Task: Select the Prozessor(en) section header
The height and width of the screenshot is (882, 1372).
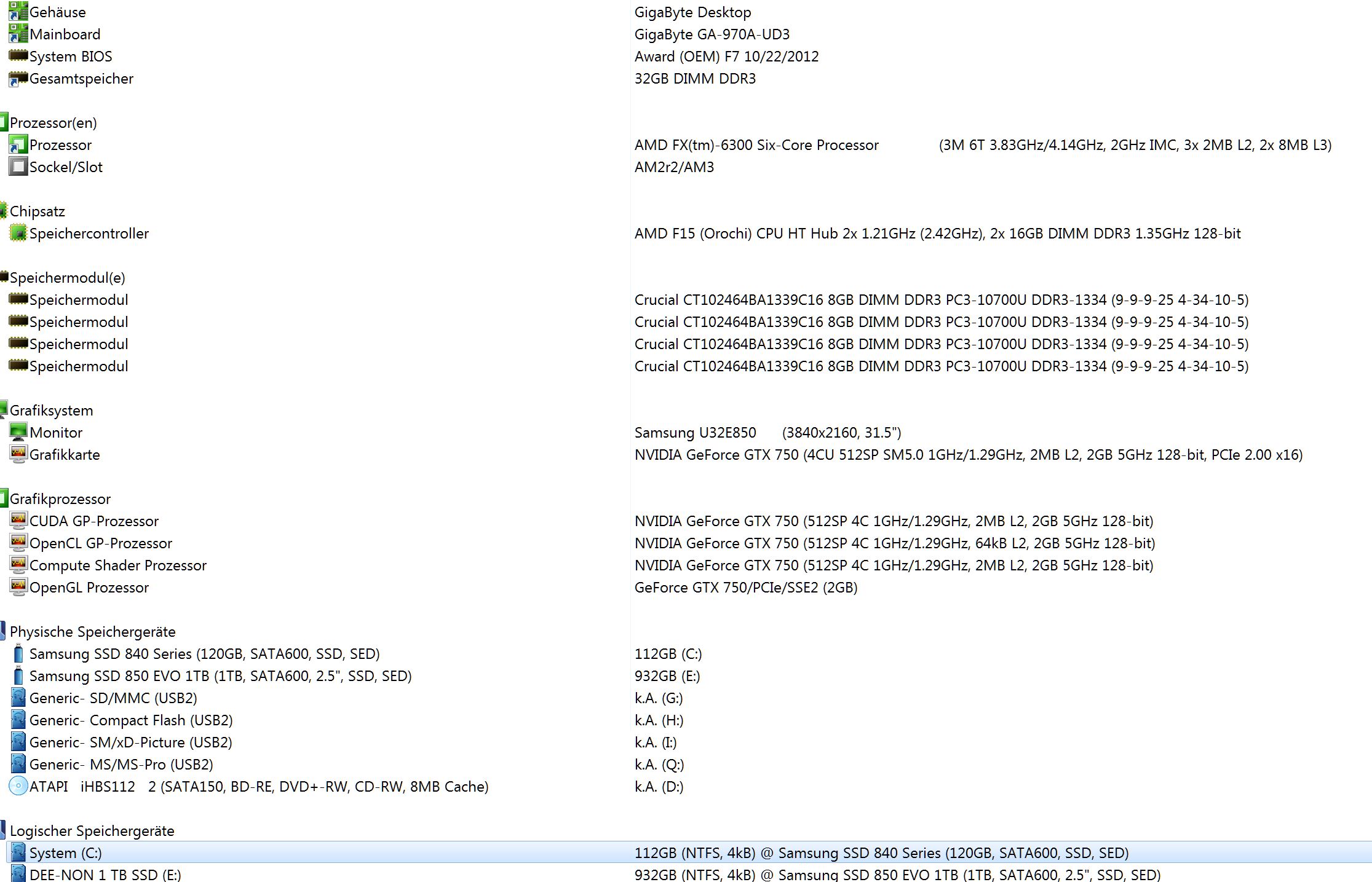Action: point(53,123)
